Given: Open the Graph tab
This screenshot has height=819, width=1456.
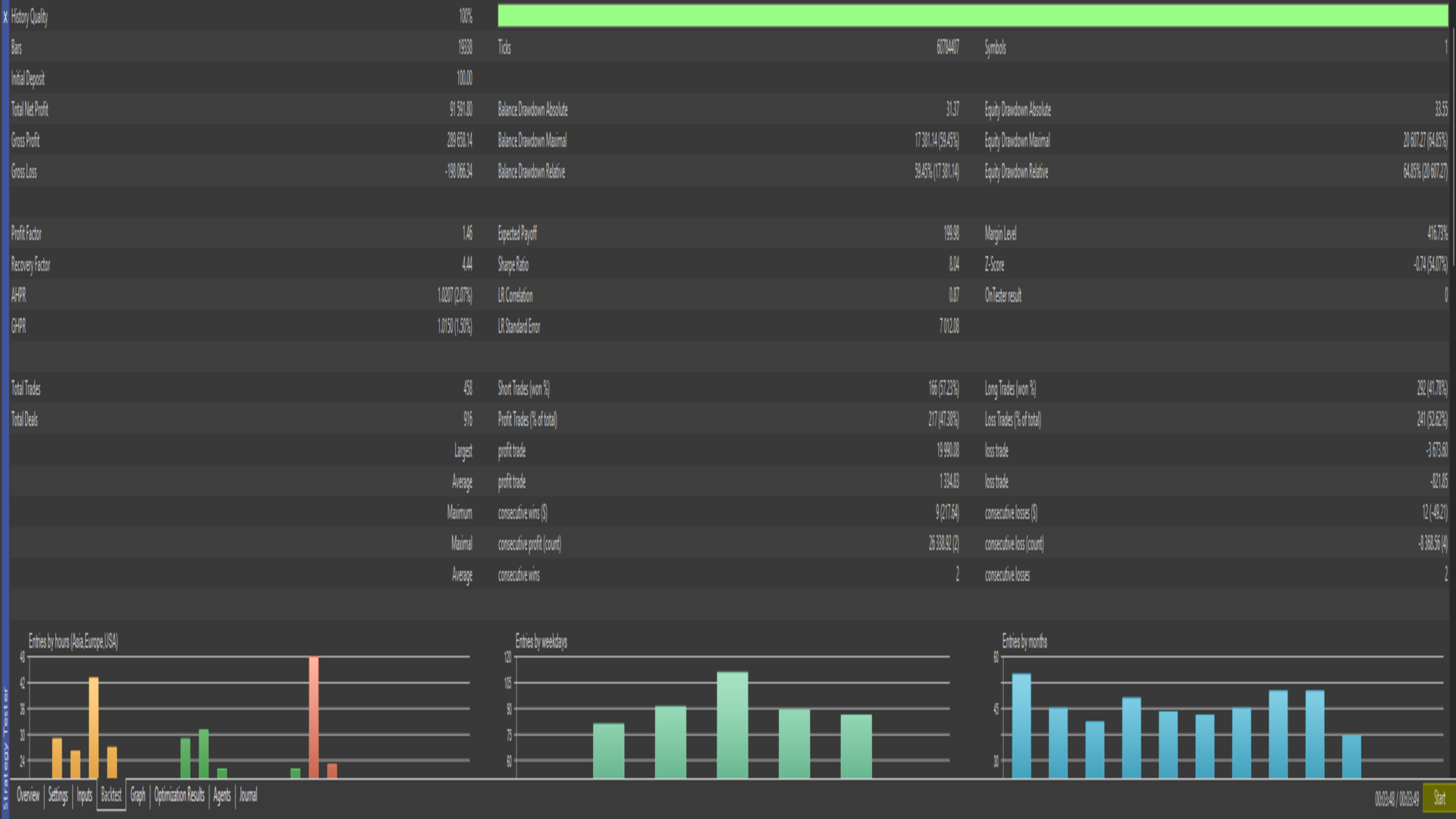Looking at the screenshot, I should 137,795.
